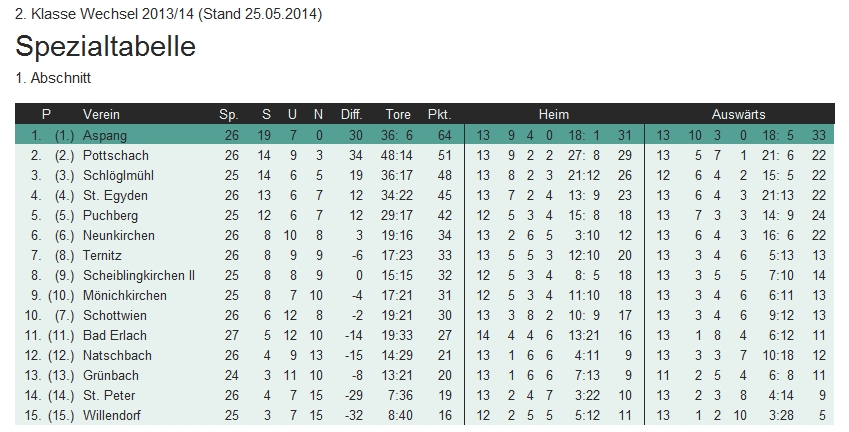Select the Neunkirchen row name

(x=116, y=235)
